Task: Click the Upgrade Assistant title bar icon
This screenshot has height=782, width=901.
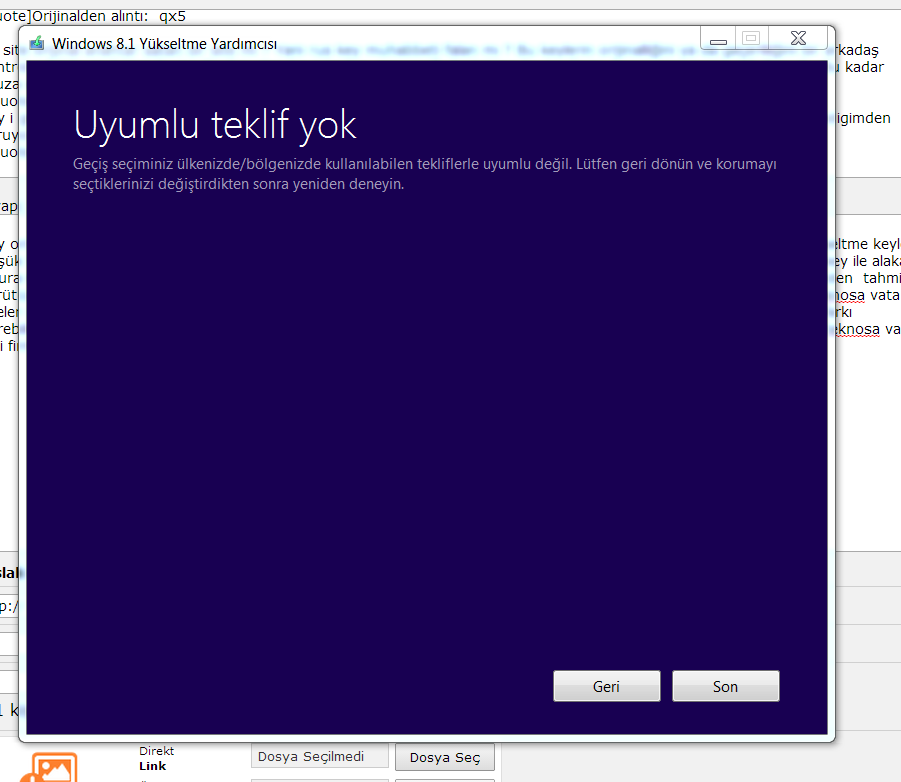Action: [x=37, y=43]
